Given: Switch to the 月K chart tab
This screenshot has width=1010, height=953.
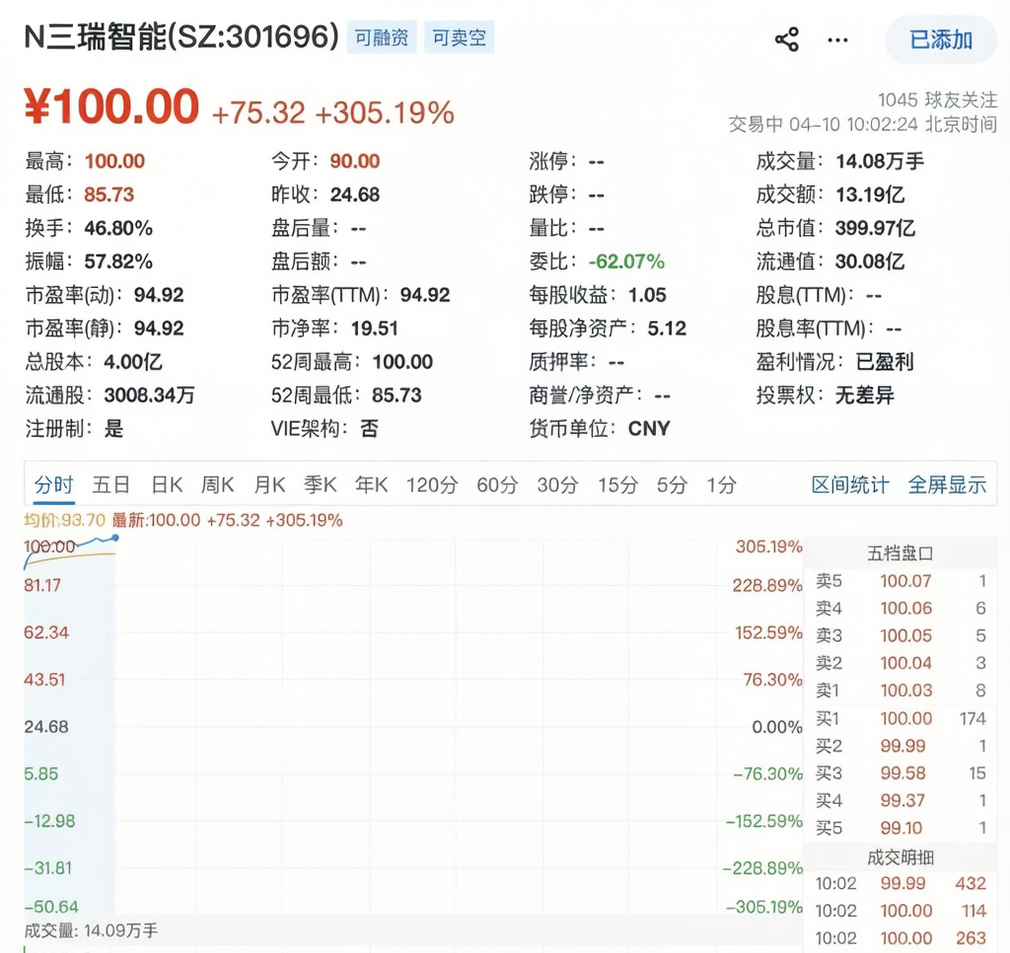Looking at the screenshot, I should coord(270,484).
